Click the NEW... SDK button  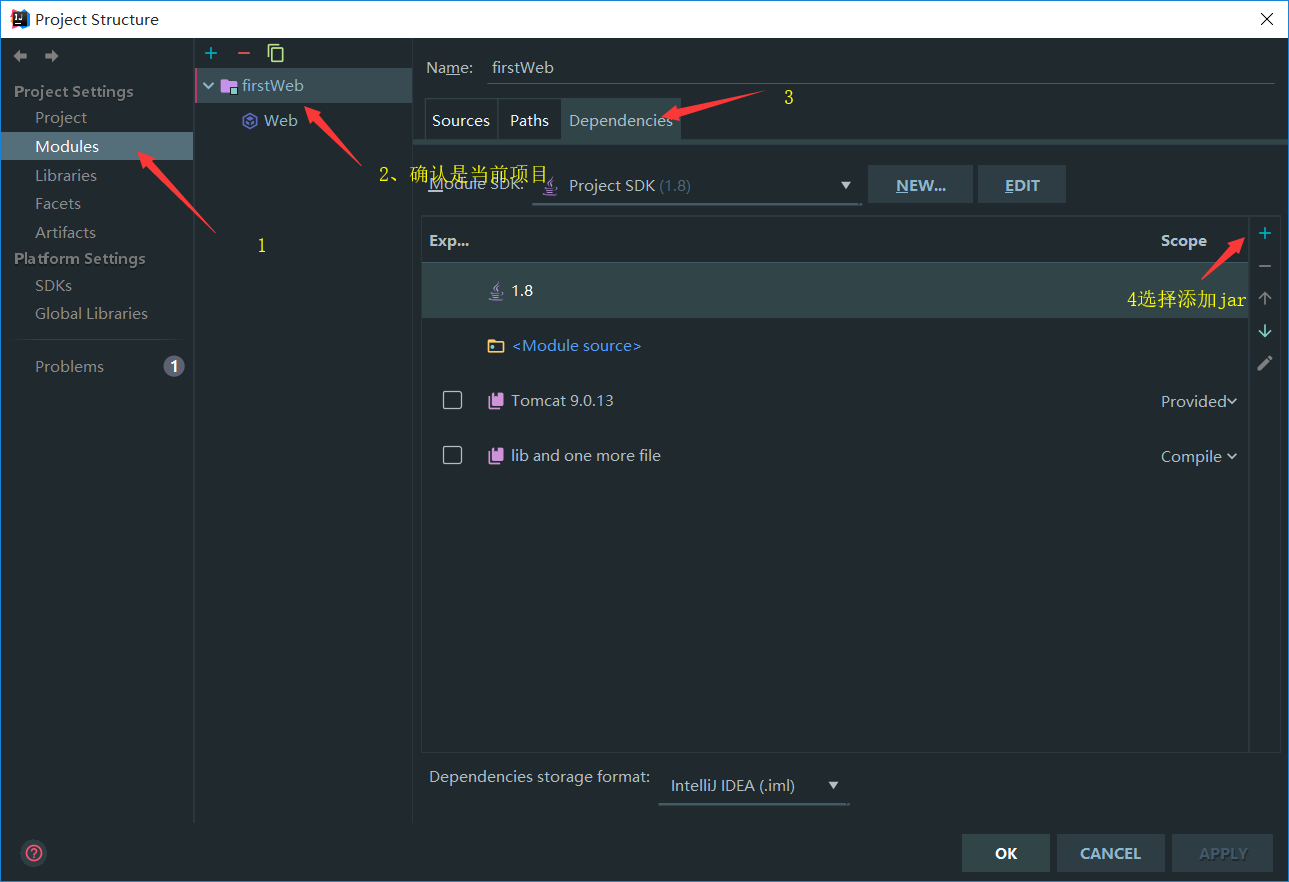920,185
